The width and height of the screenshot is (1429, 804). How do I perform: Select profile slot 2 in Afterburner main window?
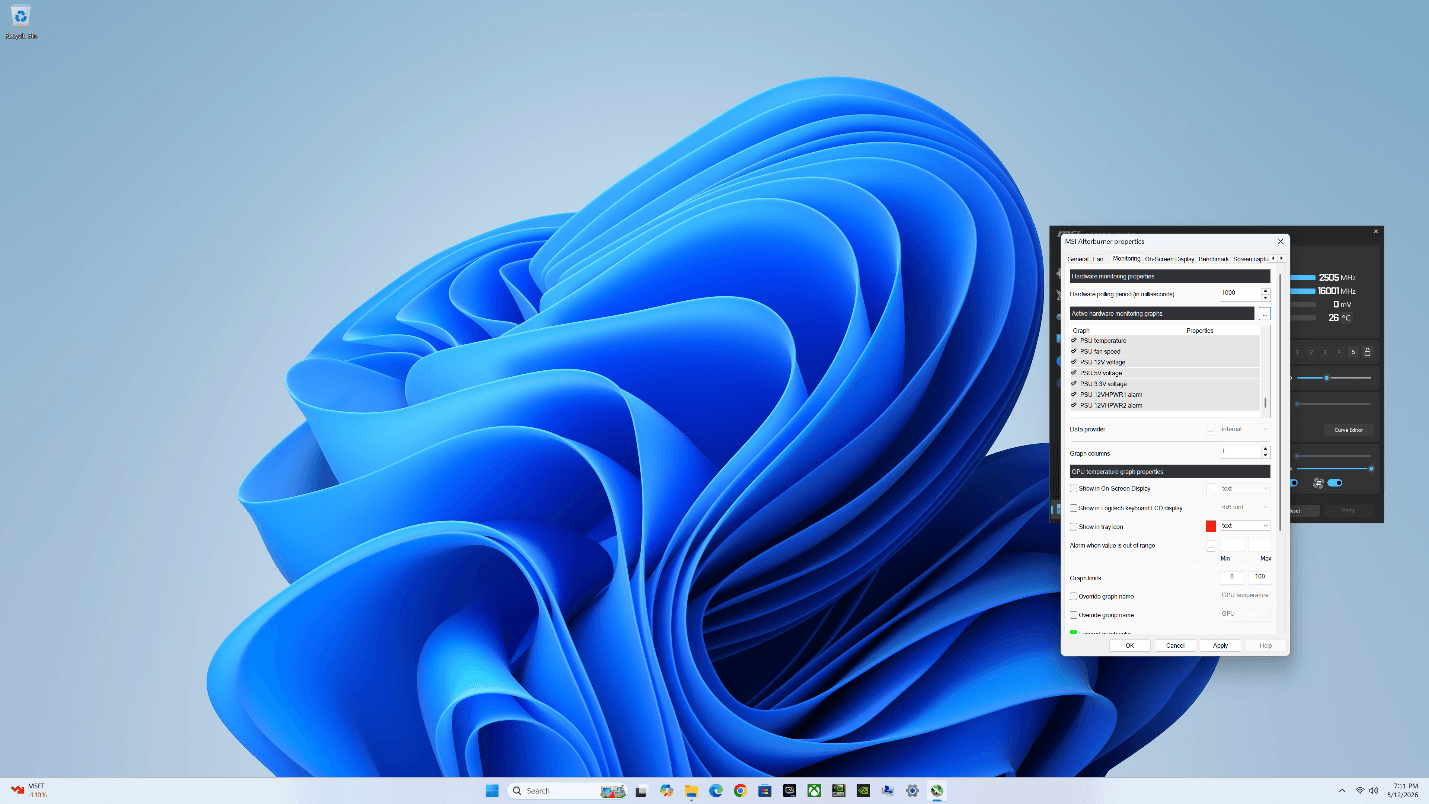pyautogui.click(x=1311, y=352)
